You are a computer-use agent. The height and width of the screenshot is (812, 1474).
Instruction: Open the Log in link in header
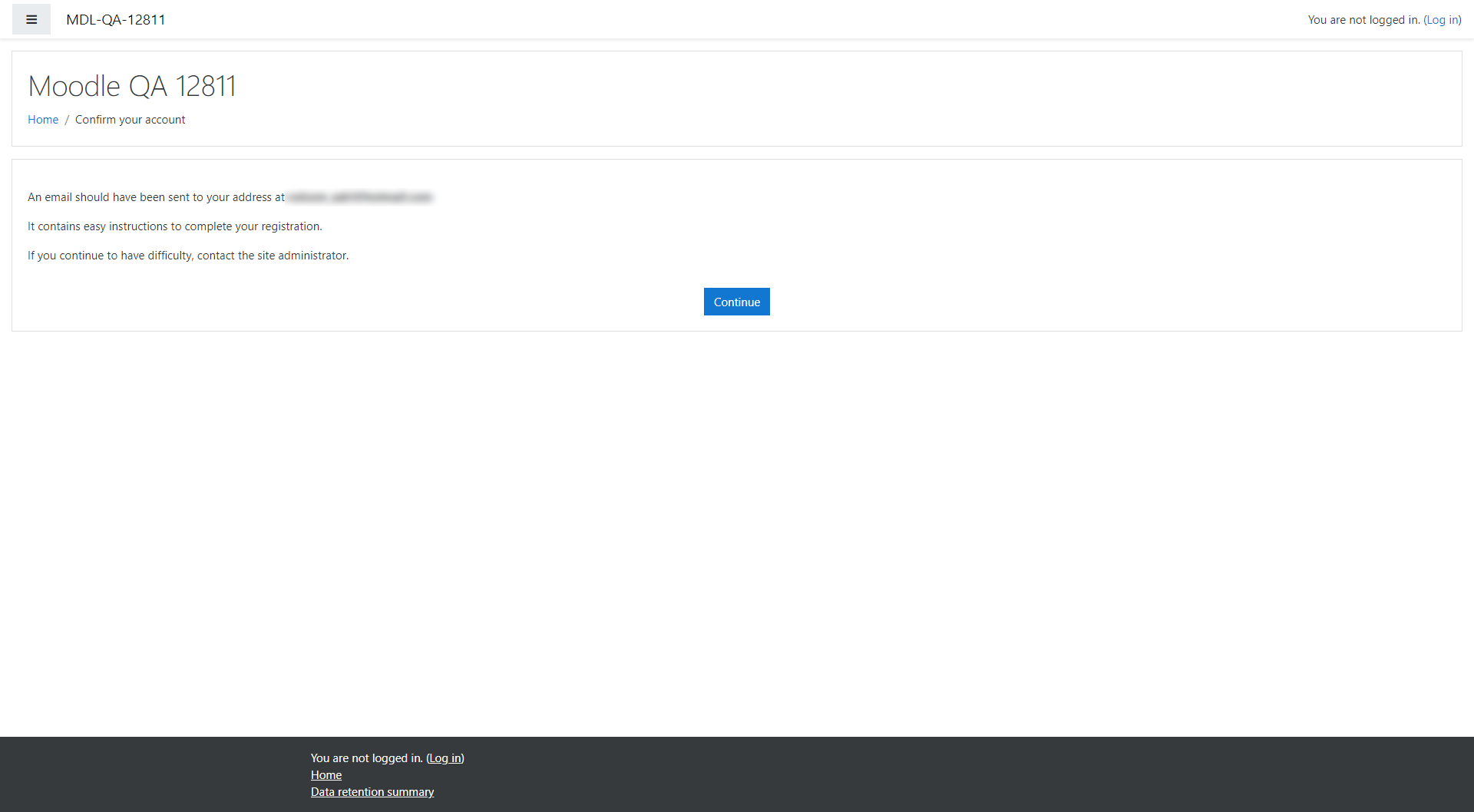click(1443, 20)
